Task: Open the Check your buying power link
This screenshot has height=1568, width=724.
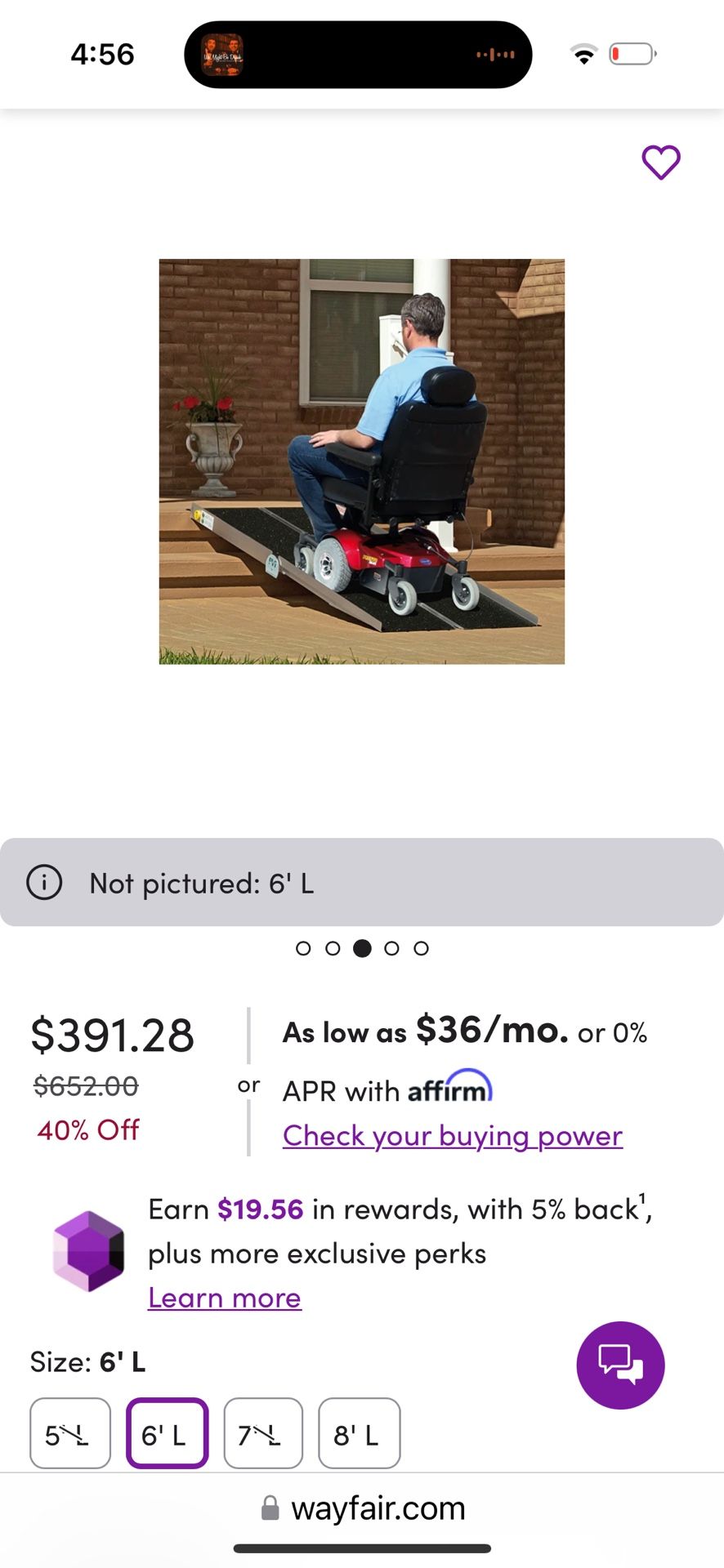Action: tap(453, 1135)
